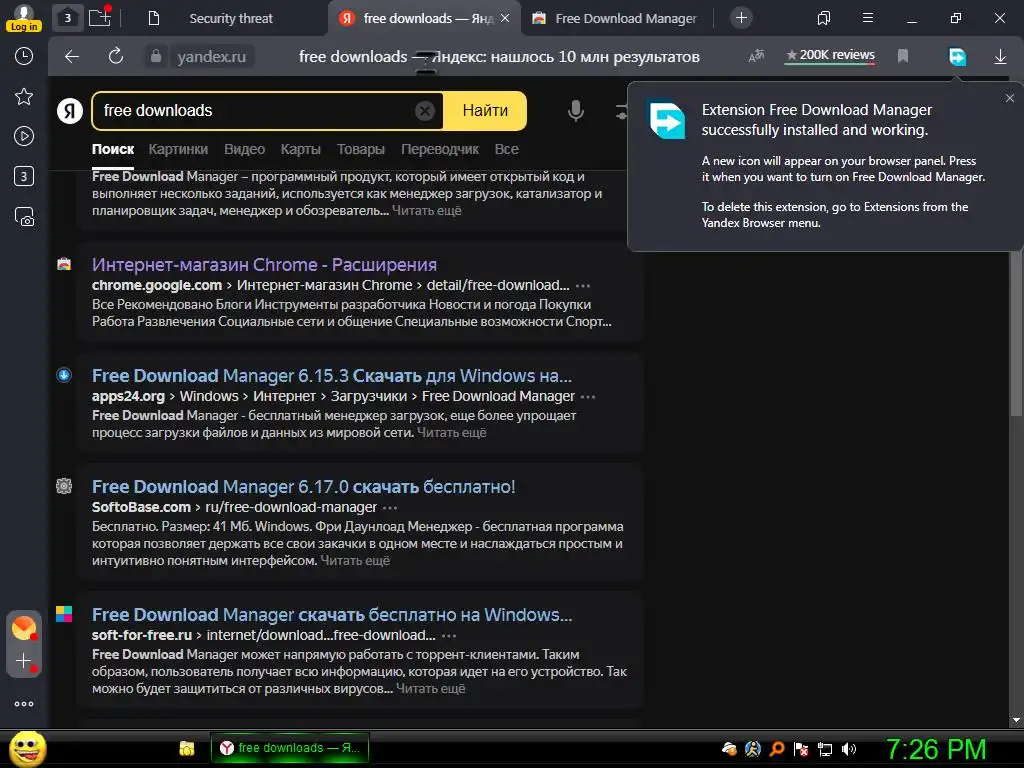The height and width of the screenshot is (768, 1024).
Task: Click the yandex.ru address domain
Action: pyautogui.click(x=212, y=57)
